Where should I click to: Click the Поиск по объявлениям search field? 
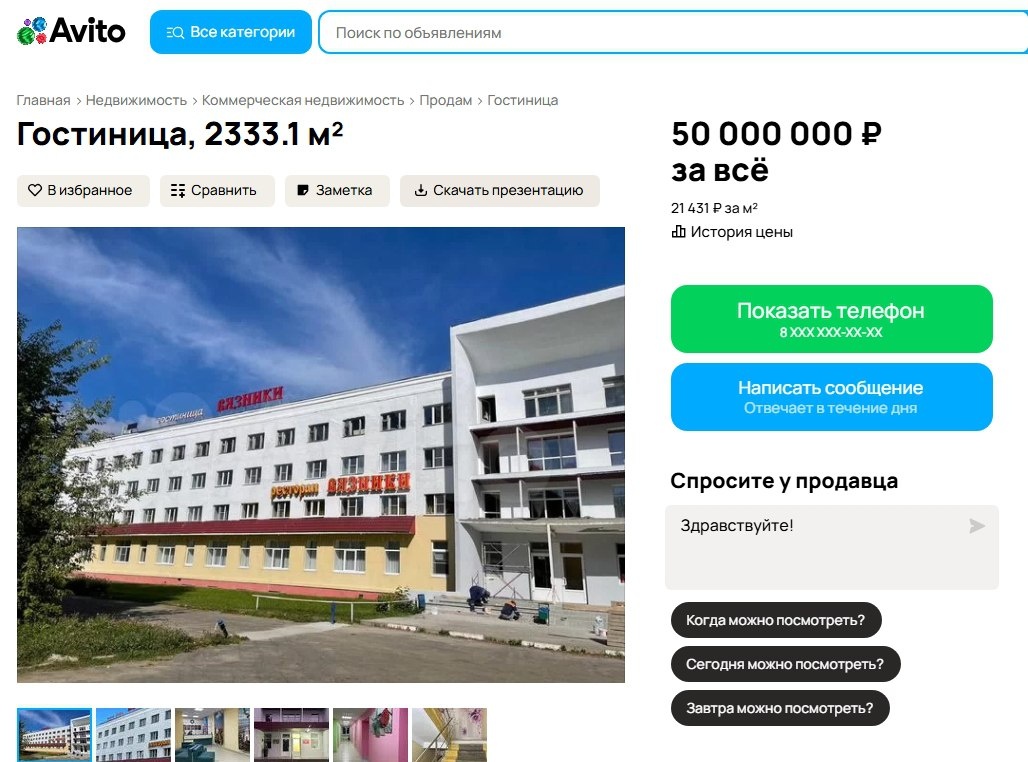pos(673,32)
